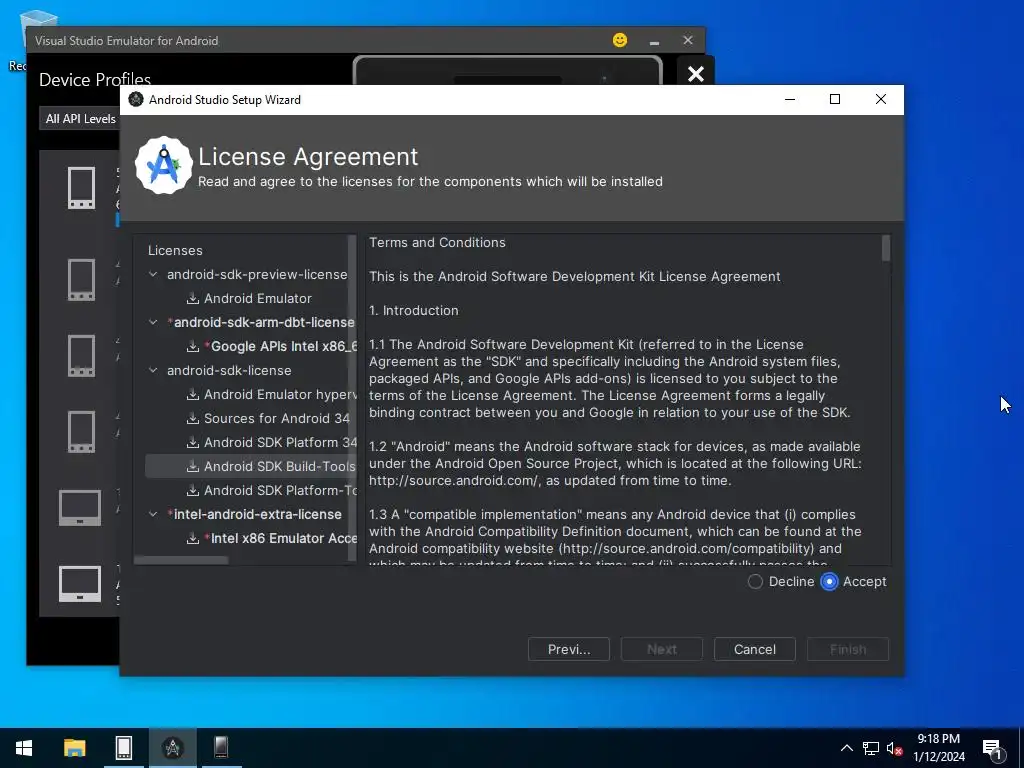Viewport: 1024px width, 768px height.
Task: Open the phone emulator taskbar icon
Action: tap(221, 748)
